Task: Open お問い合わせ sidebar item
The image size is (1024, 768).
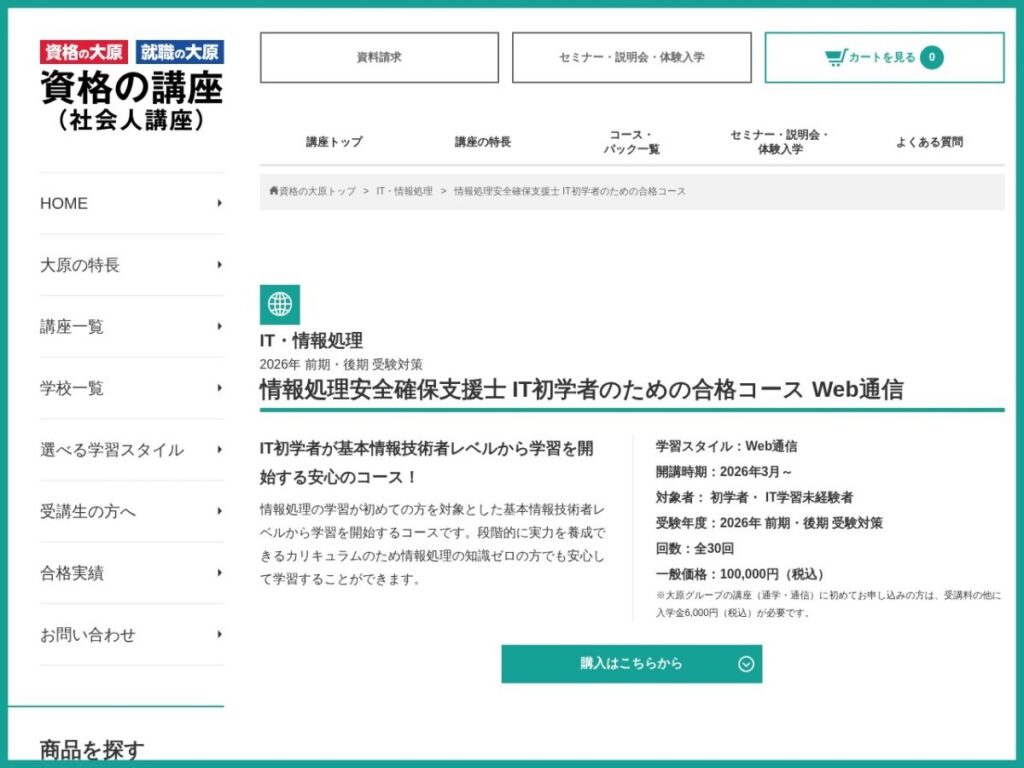Action: click(x=131, y=634)
